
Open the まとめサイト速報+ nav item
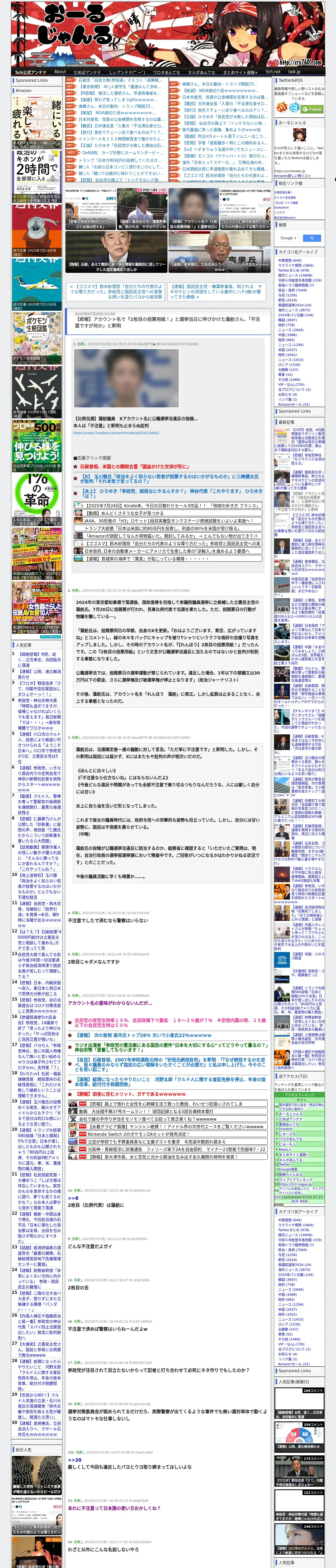pyautogui.click(x=240, y=72)
